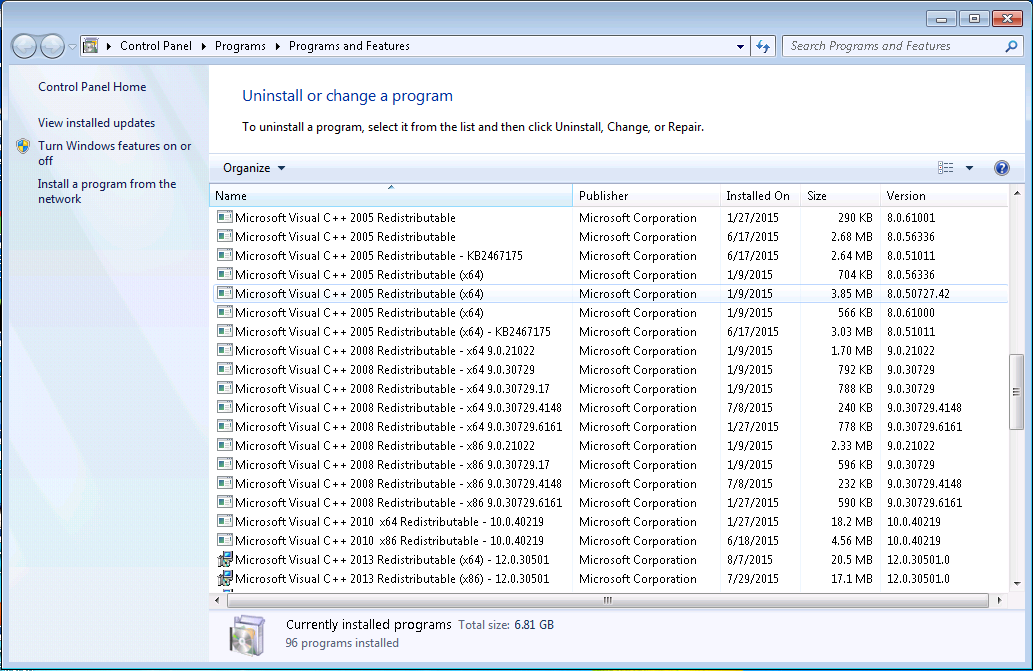
Task: Click the Control Panel icon in address bar
Action: coord(91,46)
